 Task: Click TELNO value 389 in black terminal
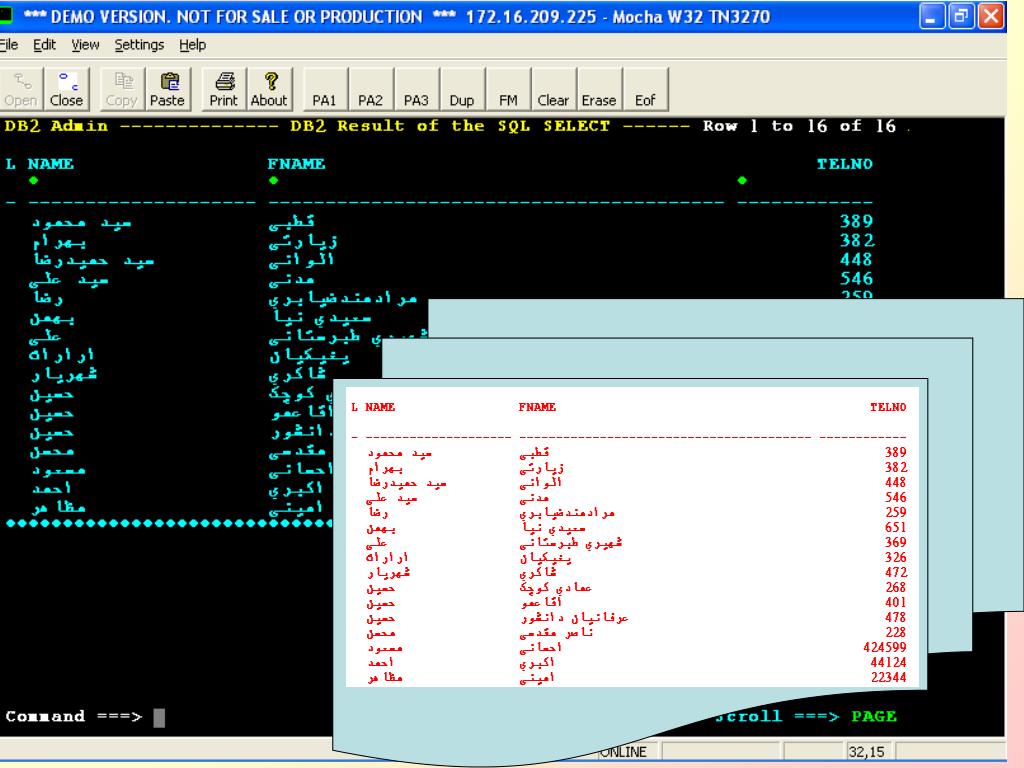pyautogui.click(x=856, y=221)
